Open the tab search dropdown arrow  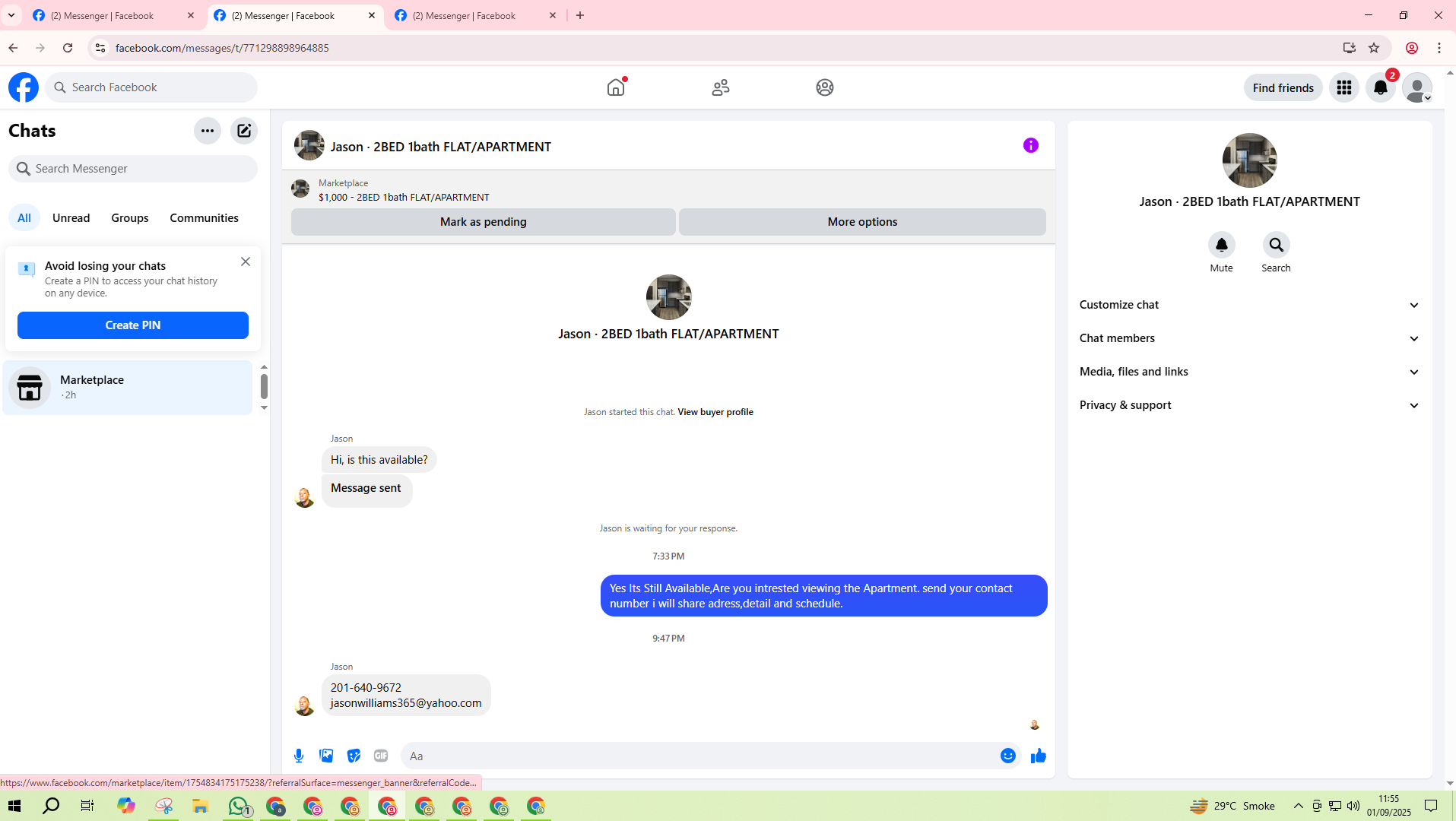click(x=11, y=15)
